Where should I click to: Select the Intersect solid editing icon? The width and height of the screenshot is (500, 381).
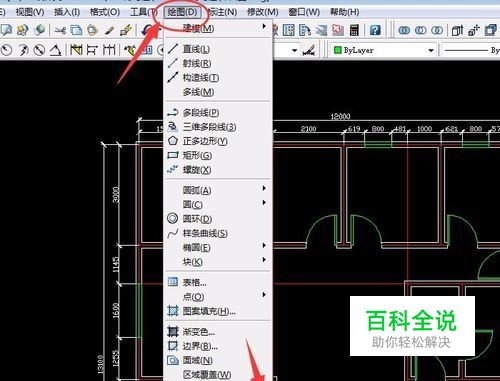[x=437, y=30]
